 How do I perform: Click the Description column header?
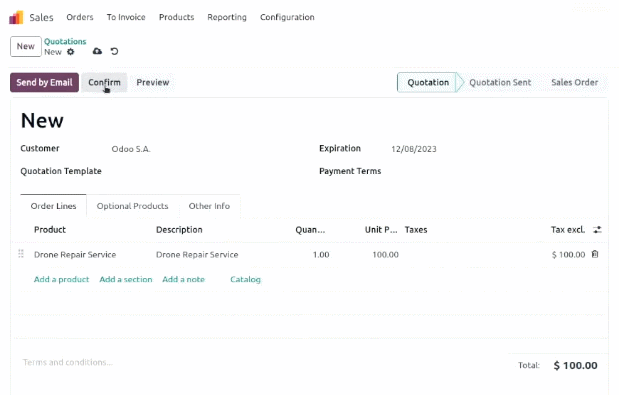point(179,230)
